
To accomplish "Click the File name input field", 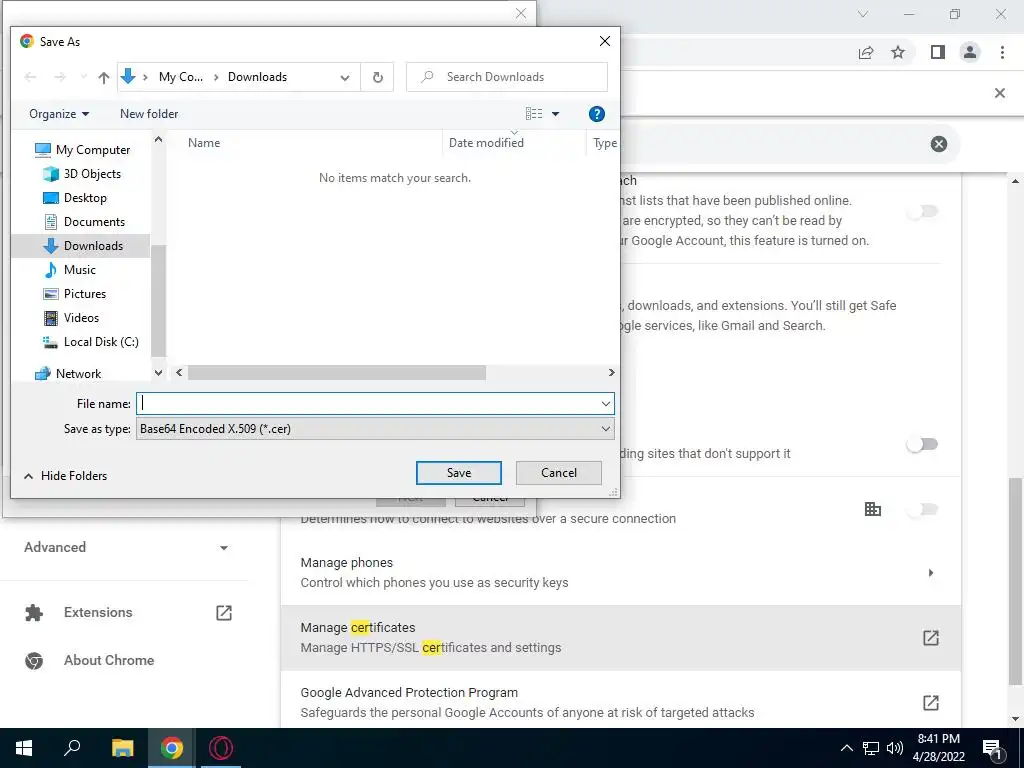I will tap(368, 404).
